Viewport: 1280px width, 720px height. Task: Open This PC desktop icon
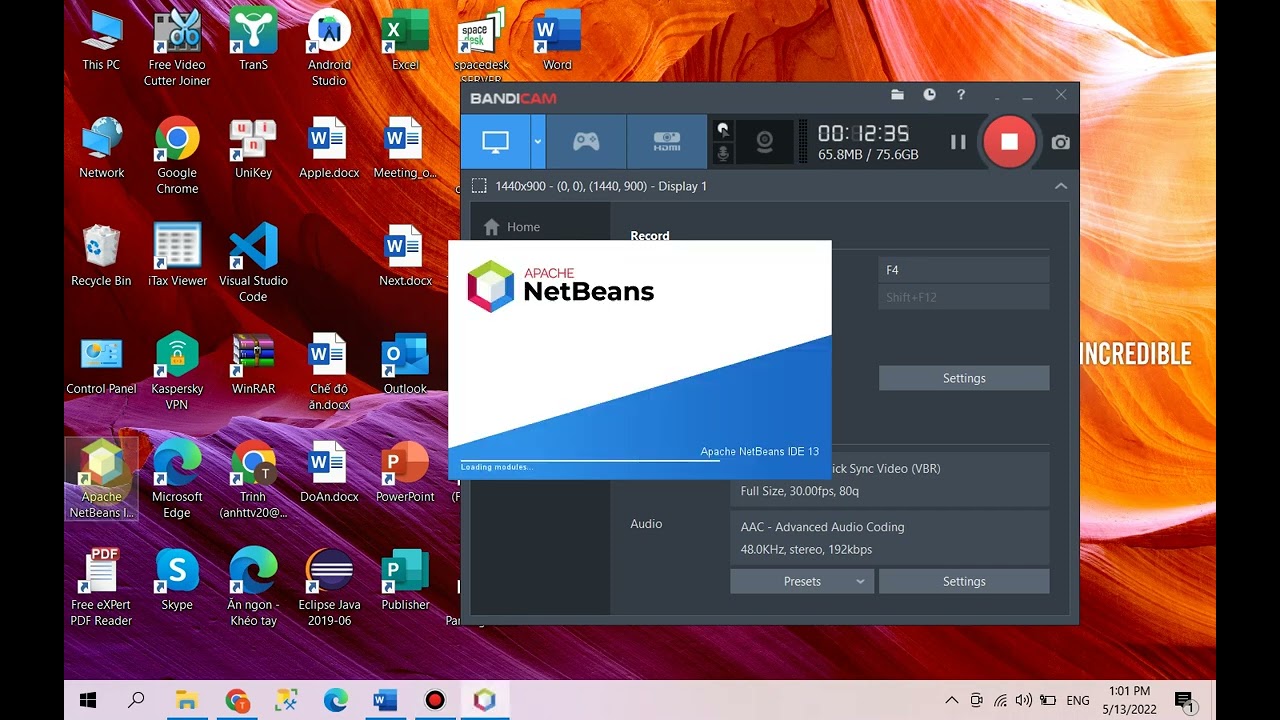(101, 41)
